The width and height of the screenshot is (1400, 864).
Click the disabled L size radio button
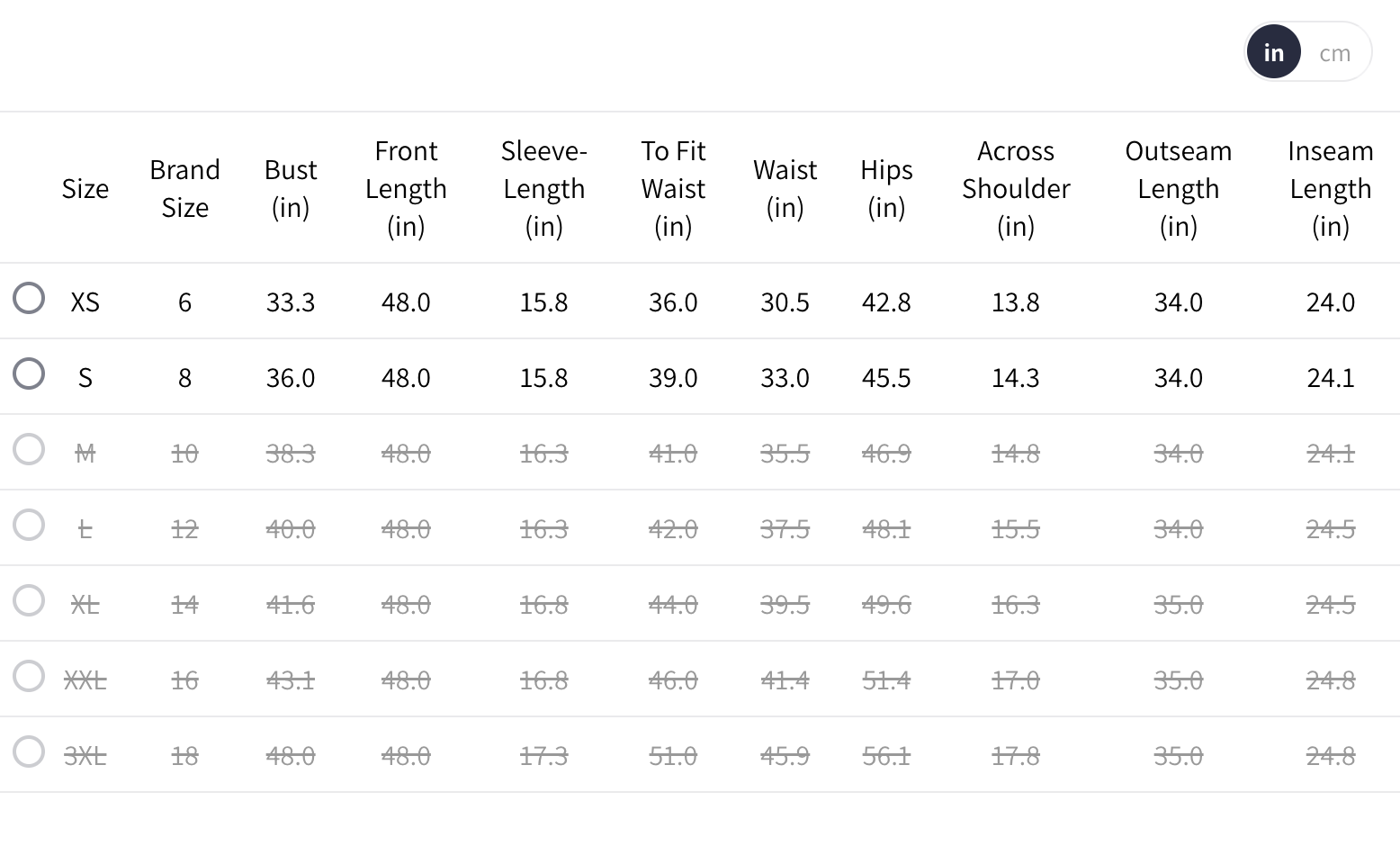29,525
